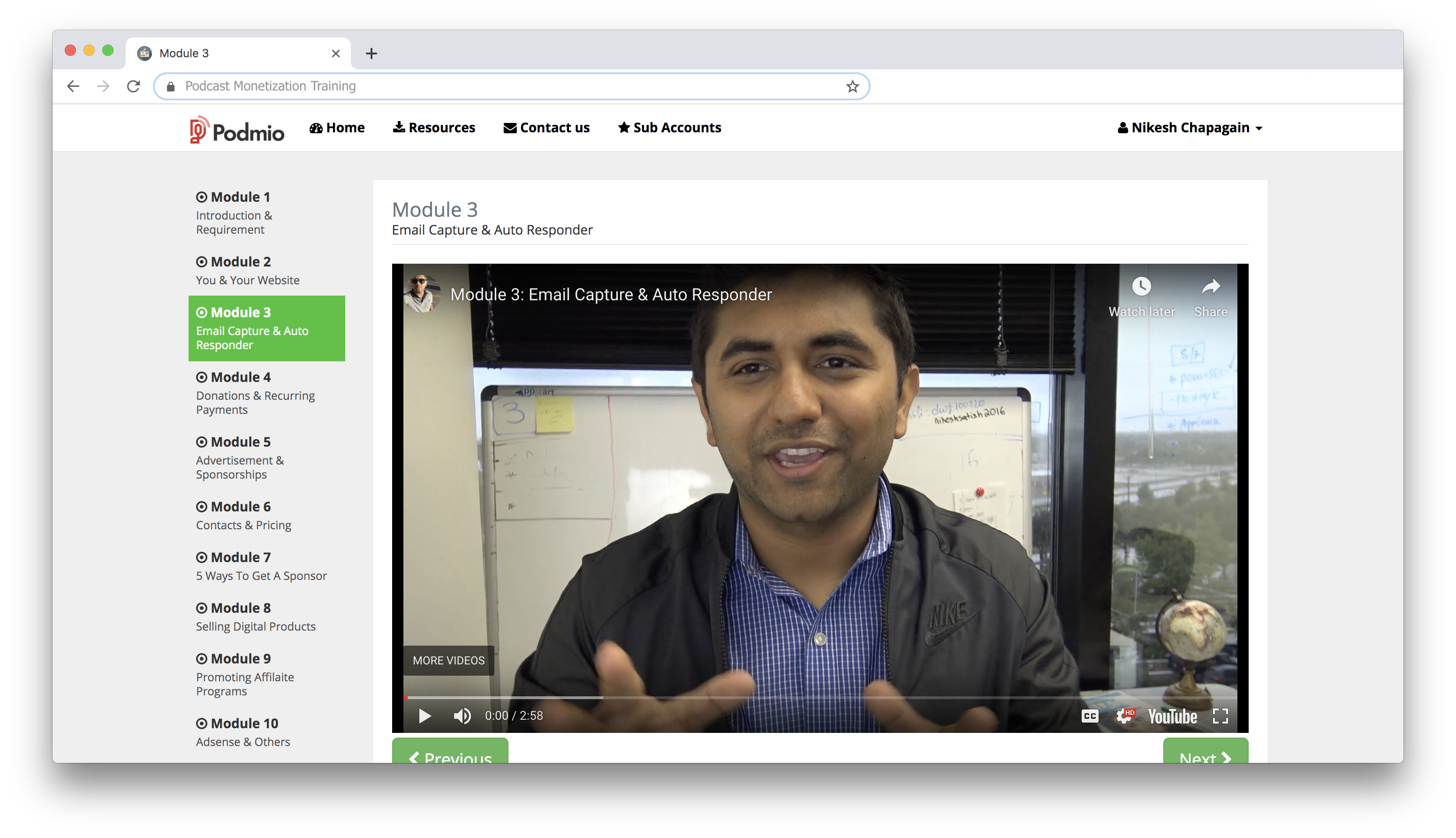The width and height of the screenshot is (1456, 838).
Task: Click the browser back arrow
Action: [x=73, y=86]
